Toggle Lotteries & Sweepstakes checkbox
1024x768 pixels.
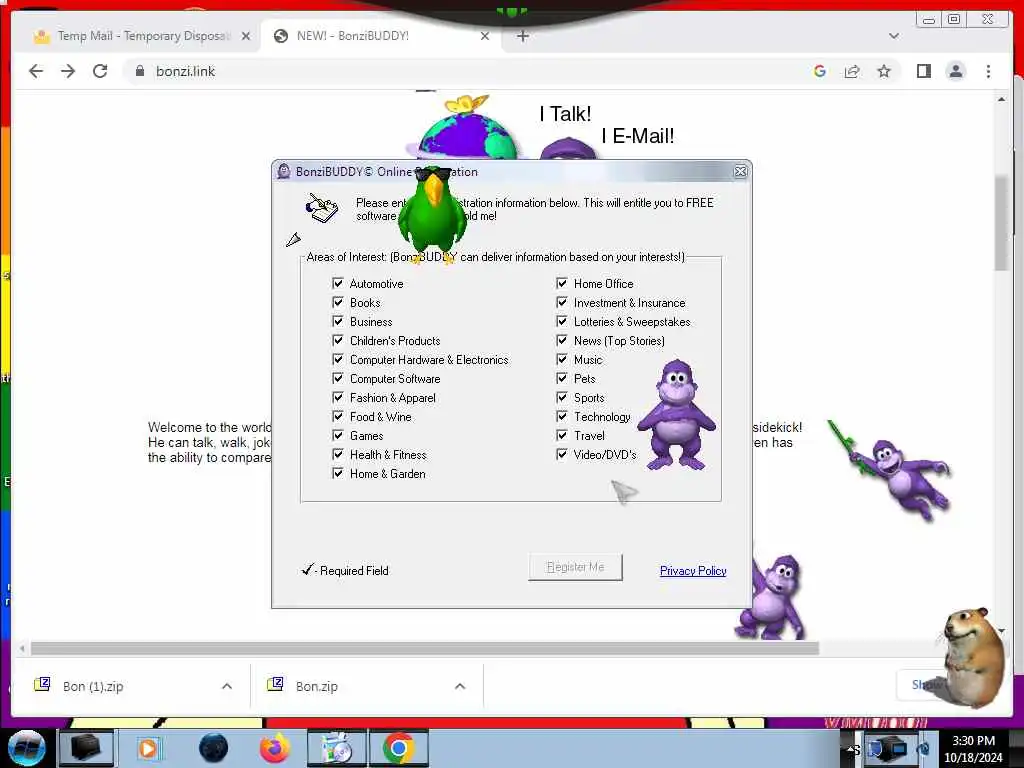[562, 321]
